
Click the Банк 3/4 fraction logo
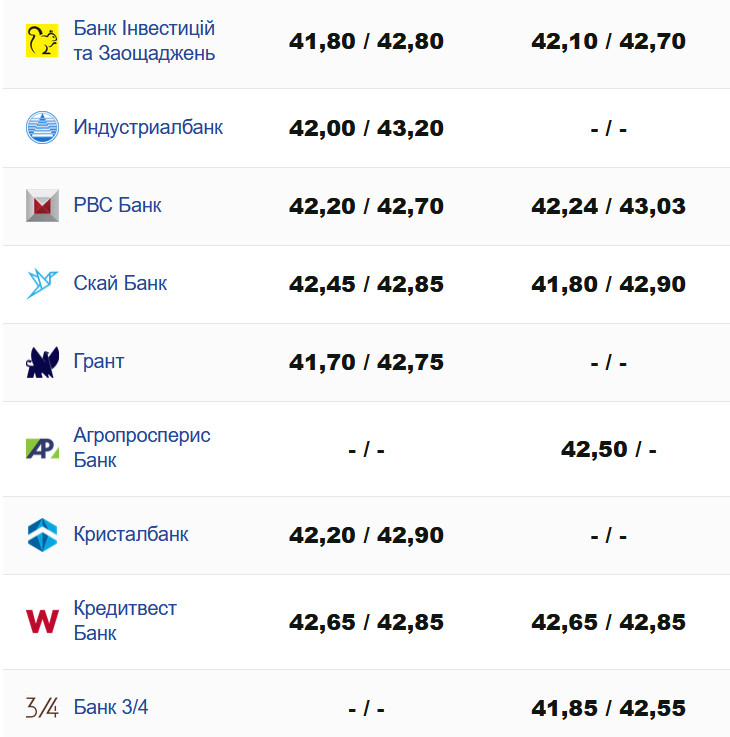coord(42,708)
